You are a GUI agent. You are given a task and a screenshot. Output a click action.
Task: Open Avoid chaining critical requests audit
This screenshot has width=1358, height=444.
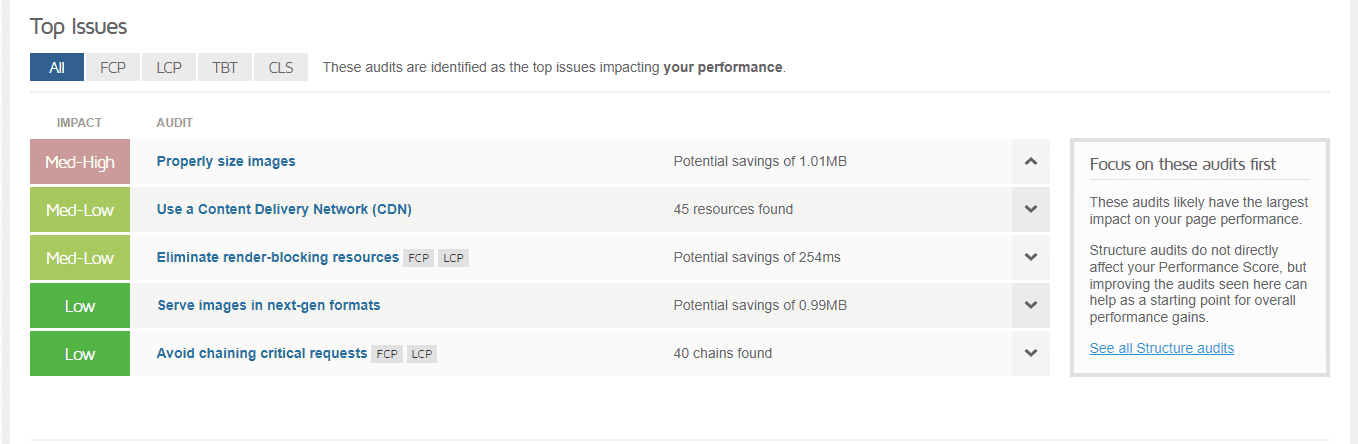[262, 353]
